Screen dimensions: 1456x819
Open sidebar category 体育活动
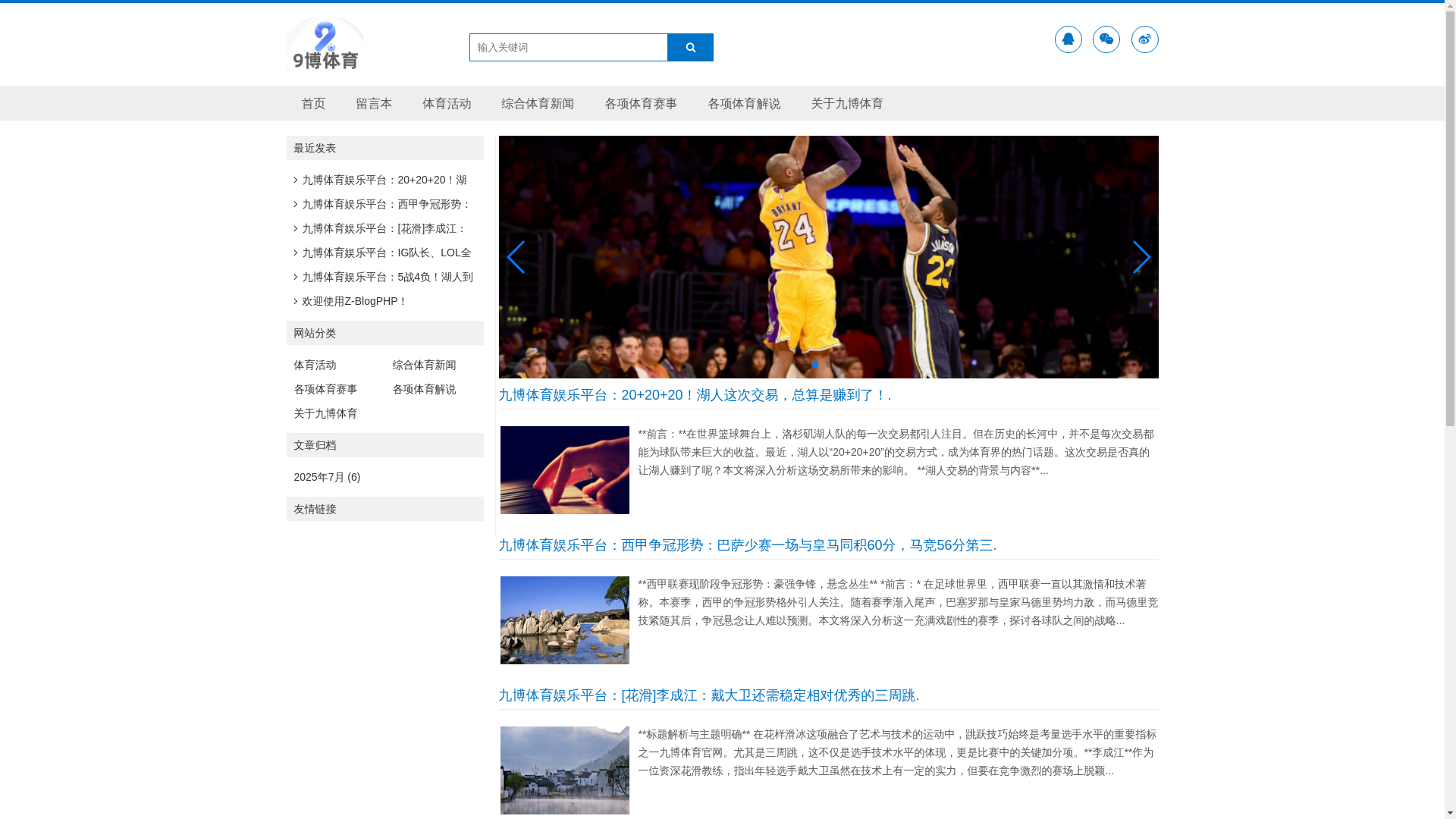315,365
